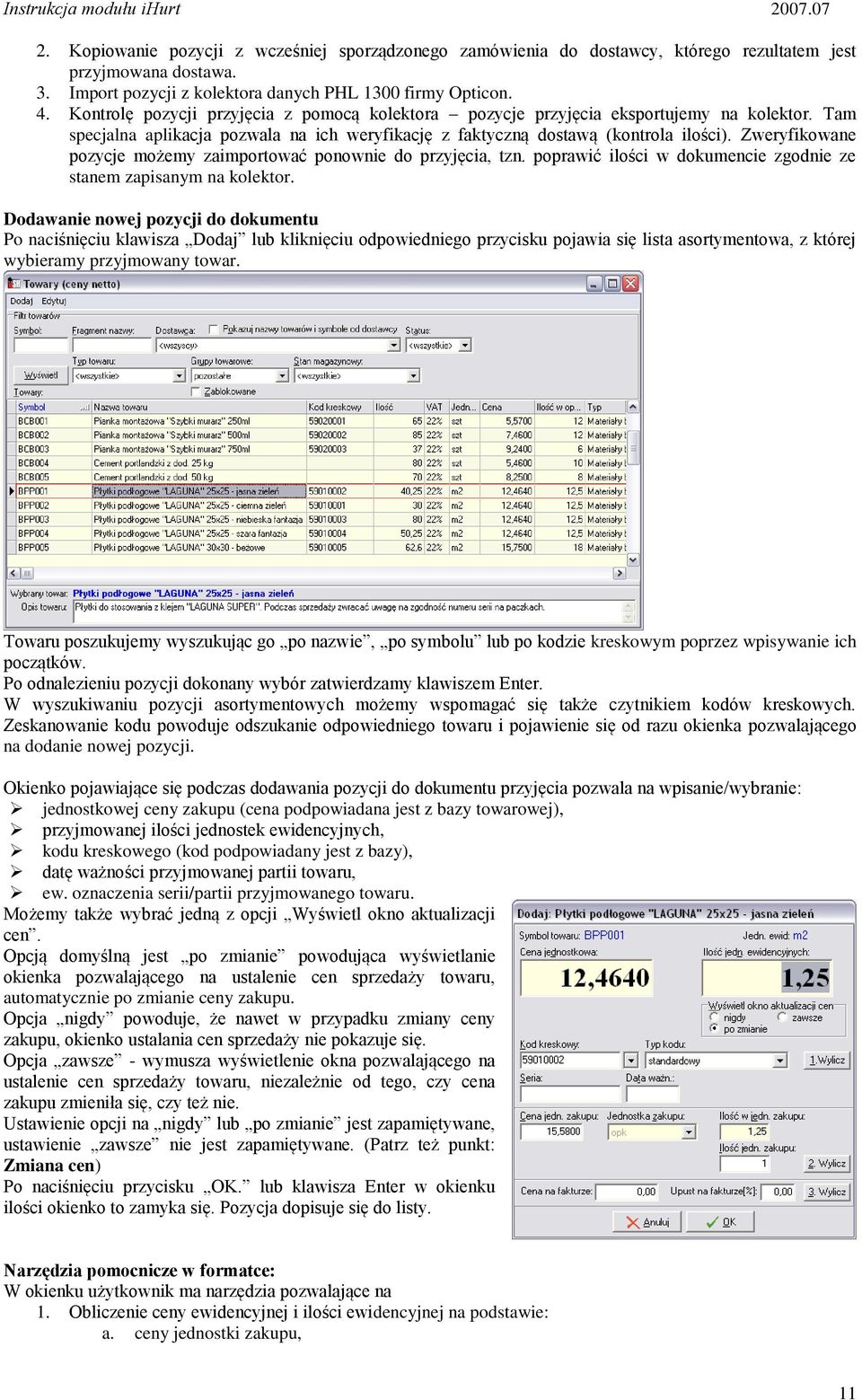The height and width of the screenshot is (1400, 862).
Task: Click the Ilość w jedn. zakupu field
Action: point(745,1131)
